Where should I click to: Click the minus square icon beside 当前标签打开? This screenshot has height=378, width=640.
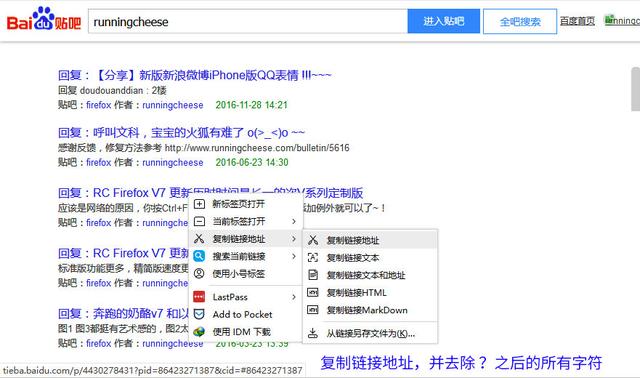[199, 221]
